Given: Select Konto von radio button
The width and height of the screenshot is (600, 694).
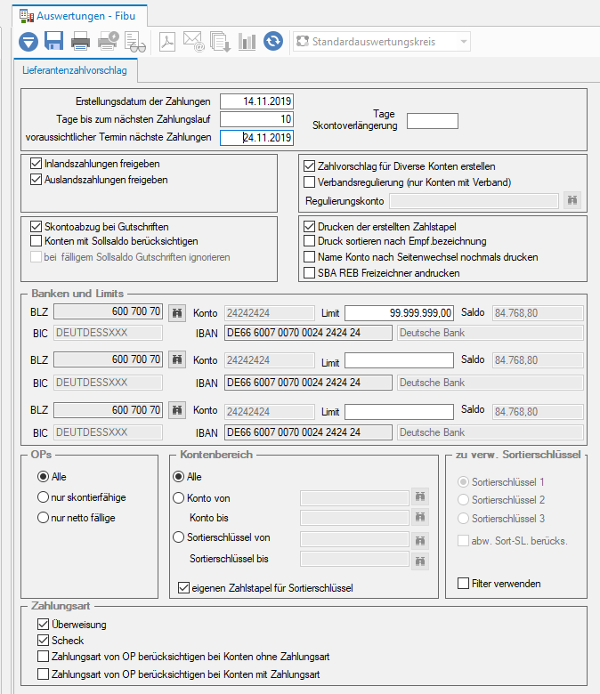Looking at the screenshot, I should click(x=178, y=498).
